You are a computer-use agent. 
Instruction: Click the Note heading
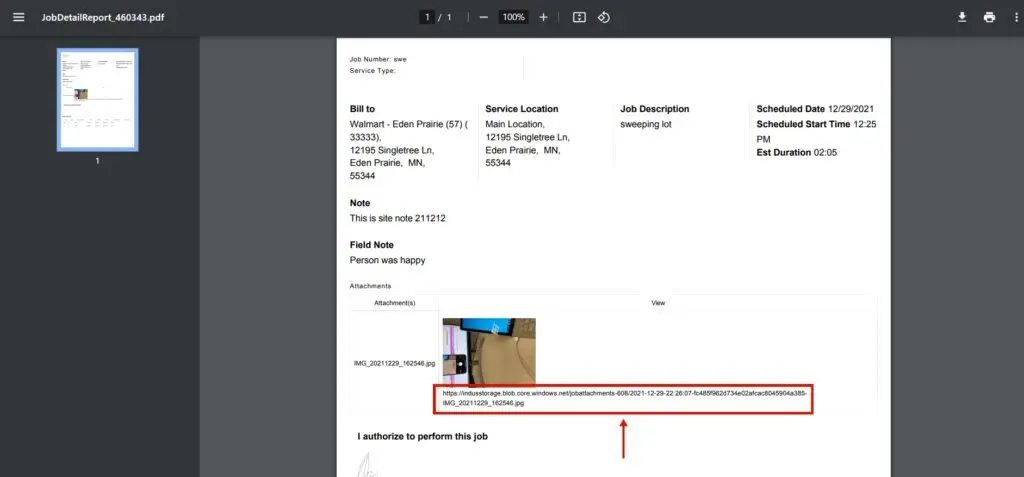click(360, 203)
